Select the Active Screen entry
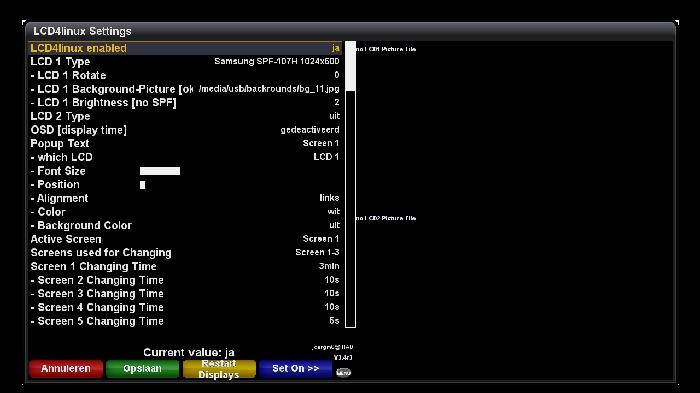Viewport: 700px width, 393px height. click(185, 239)
